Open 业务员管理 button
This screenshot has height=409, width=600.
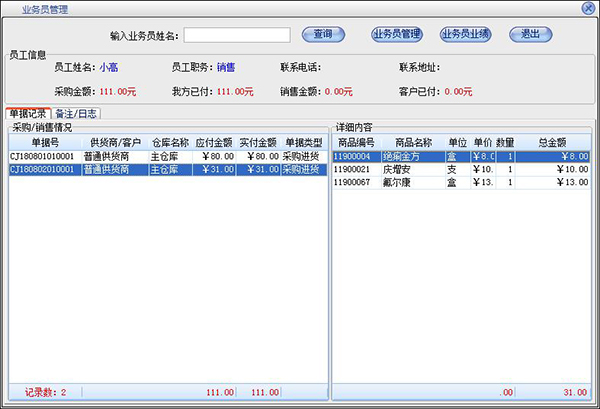(x=397, y=35)
